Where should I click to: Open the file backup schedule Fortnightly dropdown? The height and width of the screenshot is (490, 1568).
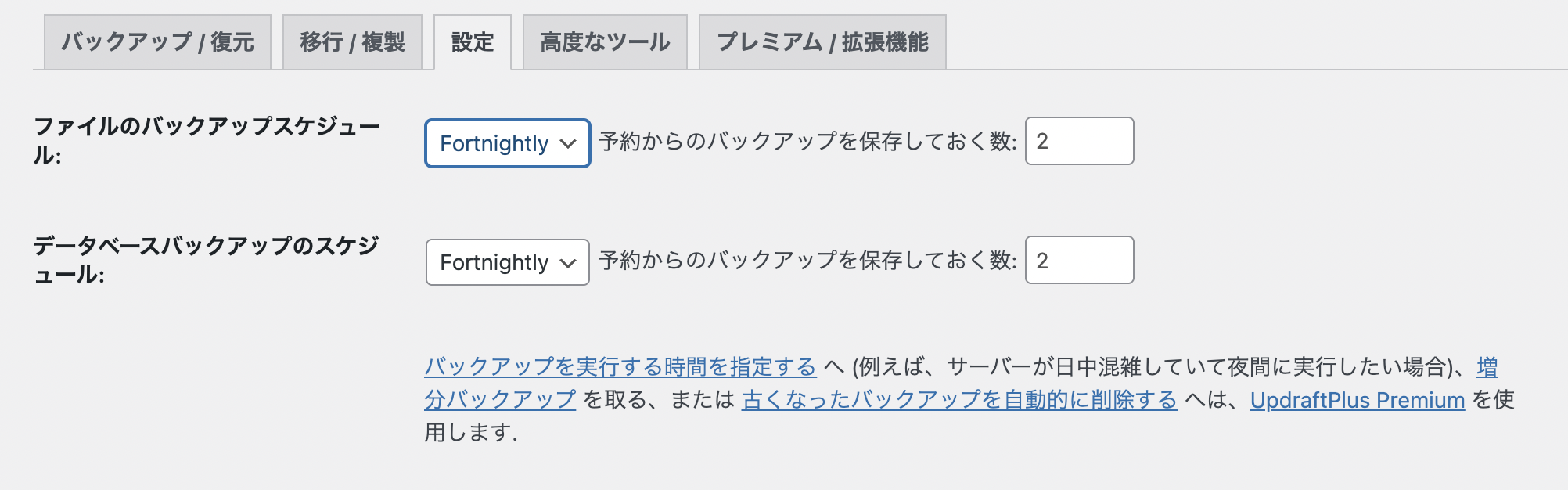(494, 143)
